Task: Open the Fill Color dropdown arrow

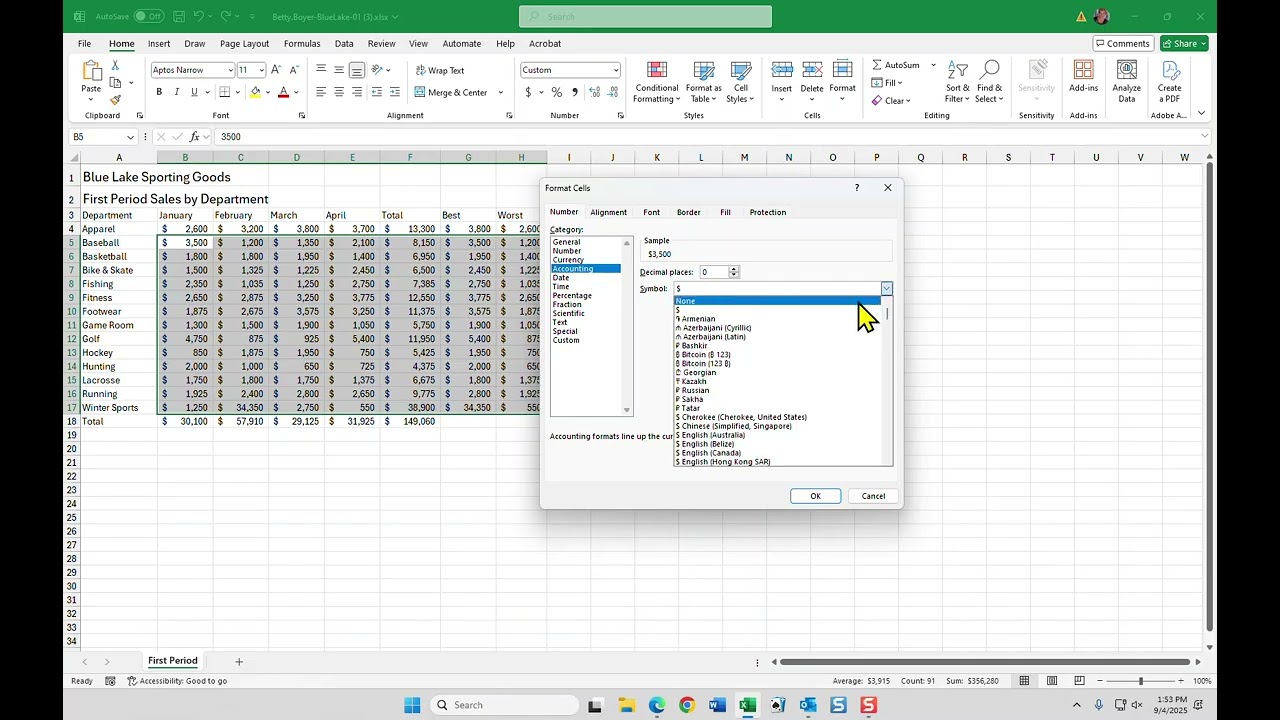Action: pyautogui.click(x=268, y=93)
